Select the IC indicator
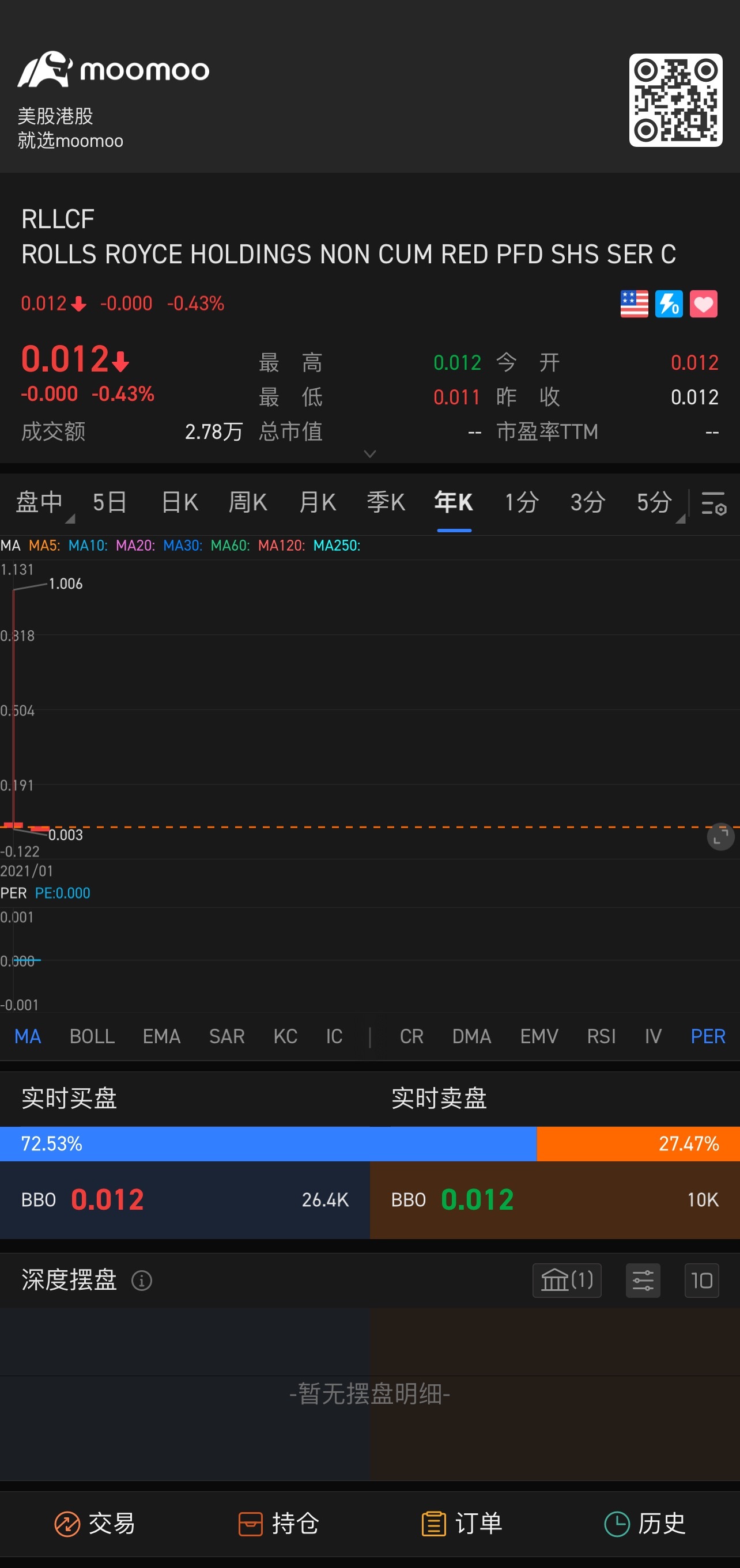Image resolution: width=740 pixels, height=1568 pixels. pos(334,1036)
